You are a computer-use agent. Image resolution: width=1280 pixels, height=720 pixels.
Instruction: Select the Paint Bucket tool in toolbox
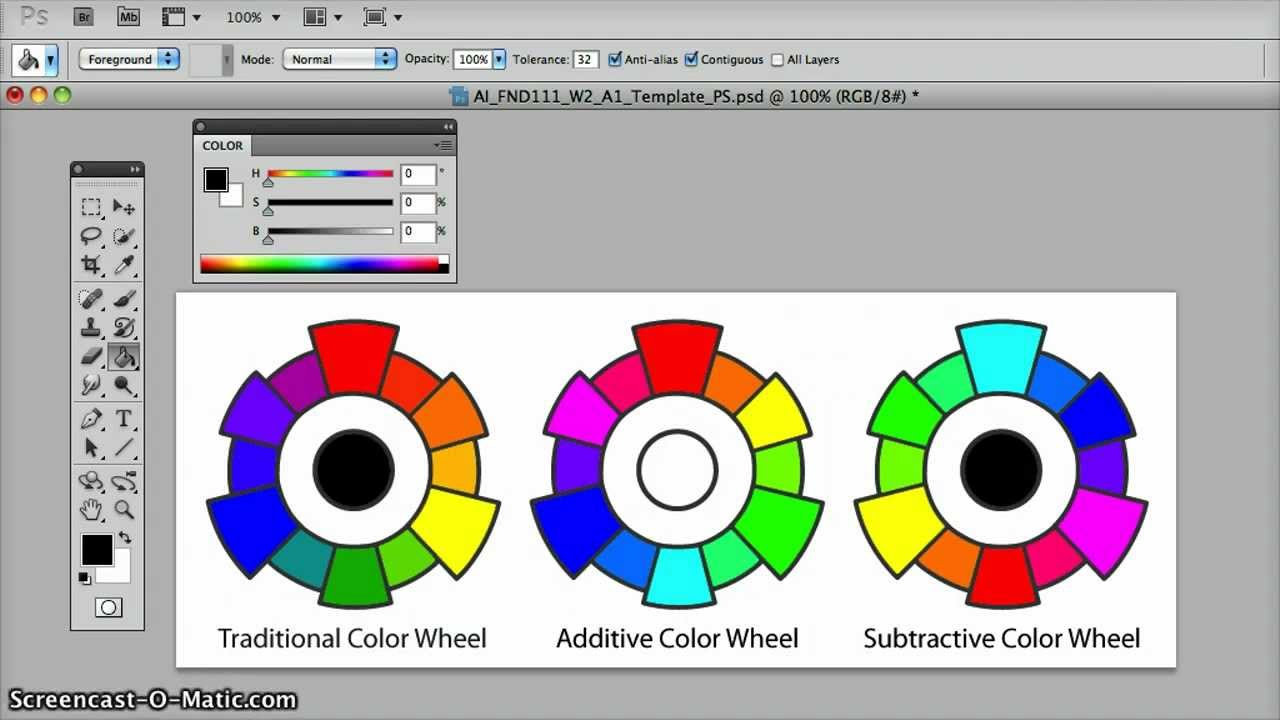(x=124, y=356)
